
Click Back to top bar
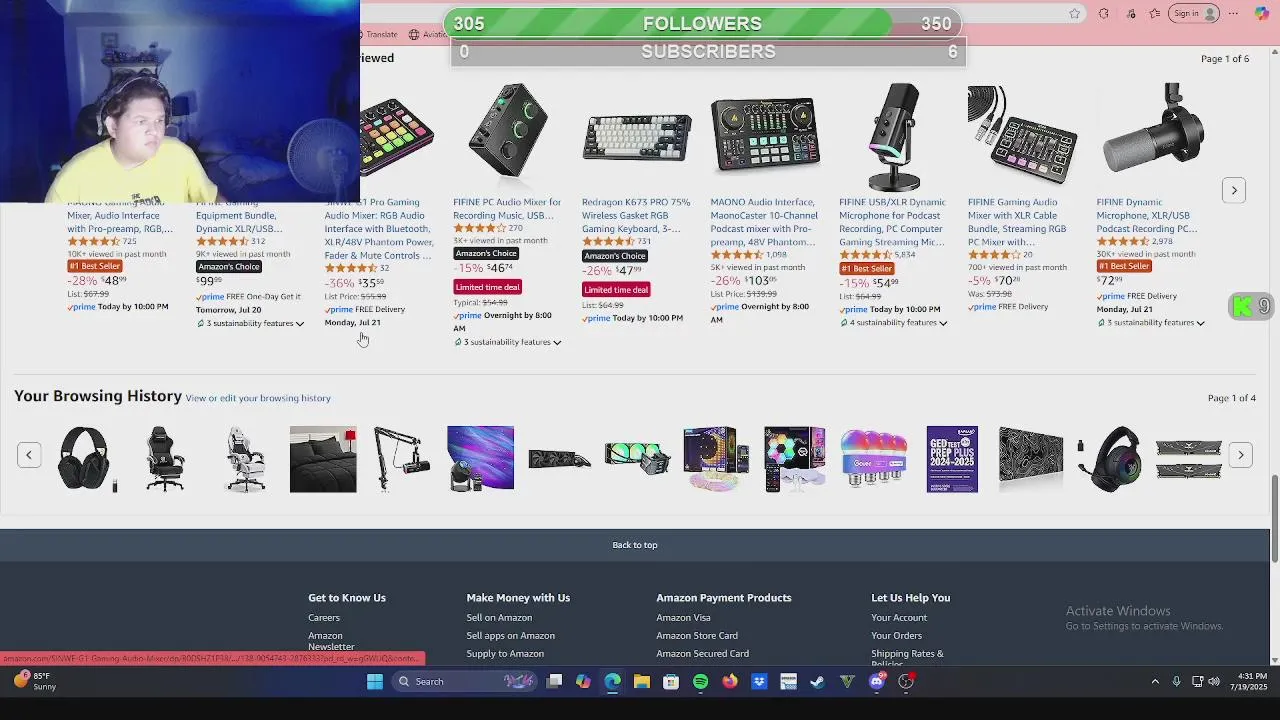[x=635, y=545]
